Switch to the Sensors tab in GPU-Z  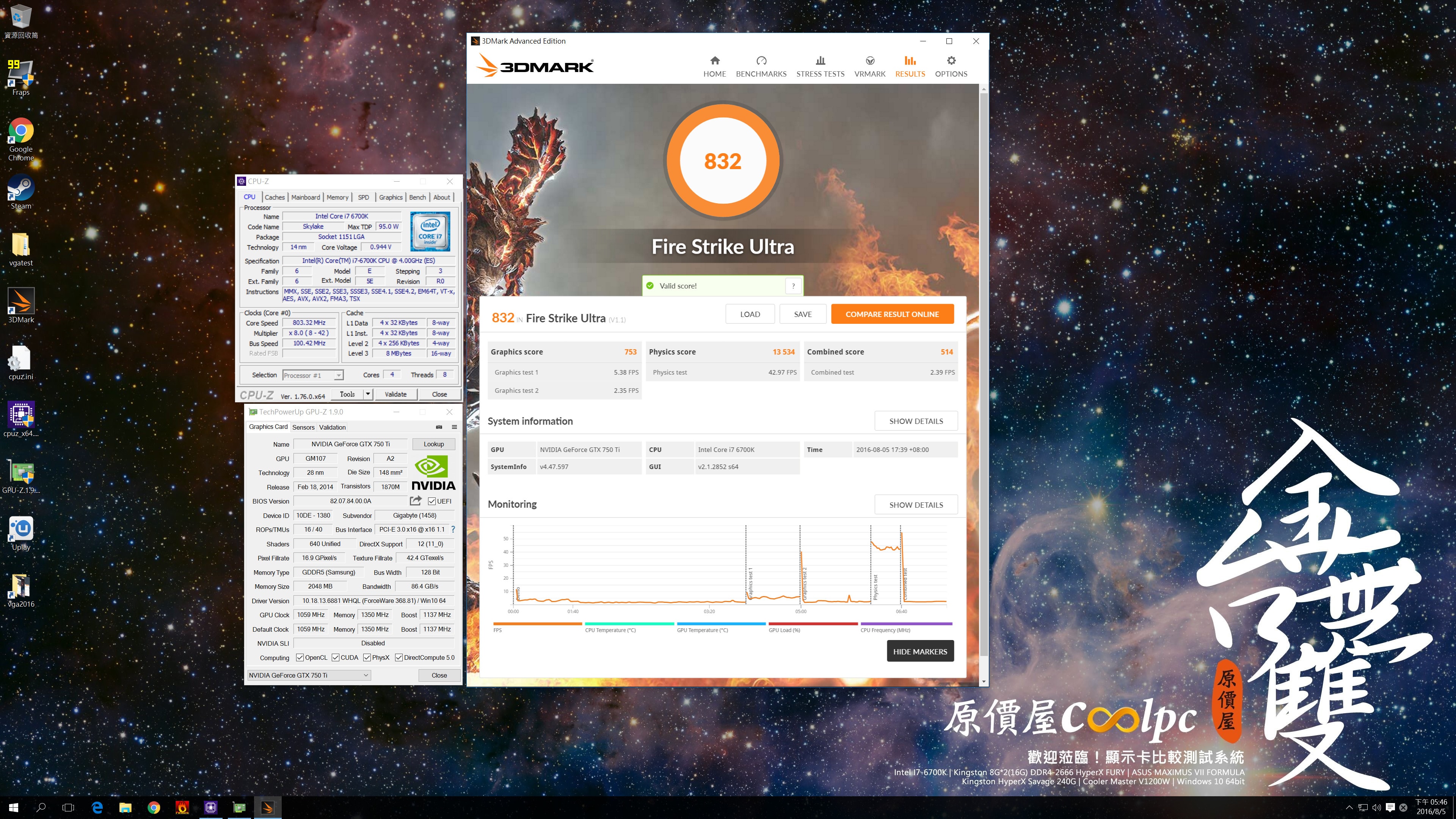coord(303,427)
